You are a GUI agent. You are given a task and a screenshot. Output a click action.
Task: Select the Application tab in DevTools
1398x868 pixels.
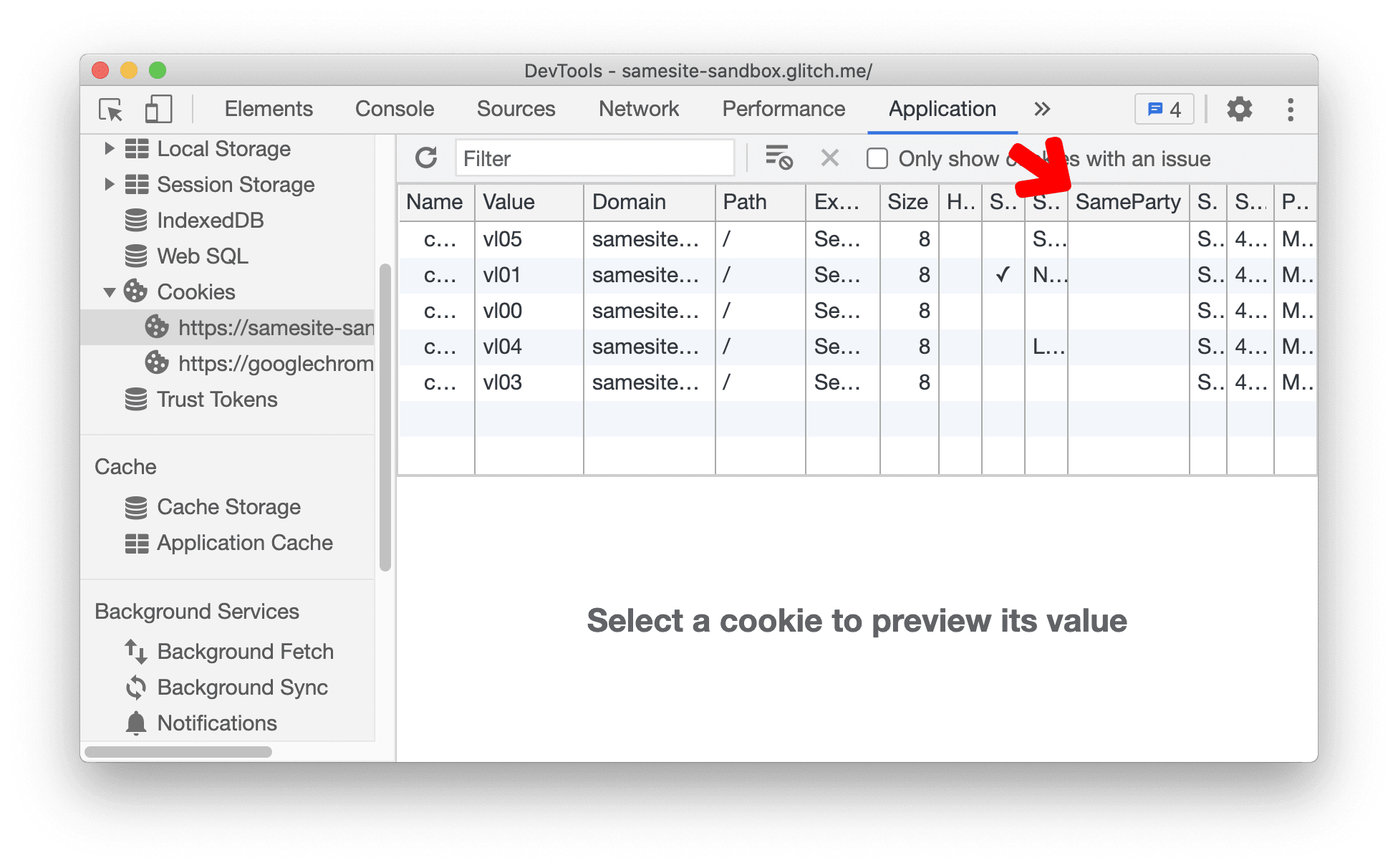coord(939,109)
